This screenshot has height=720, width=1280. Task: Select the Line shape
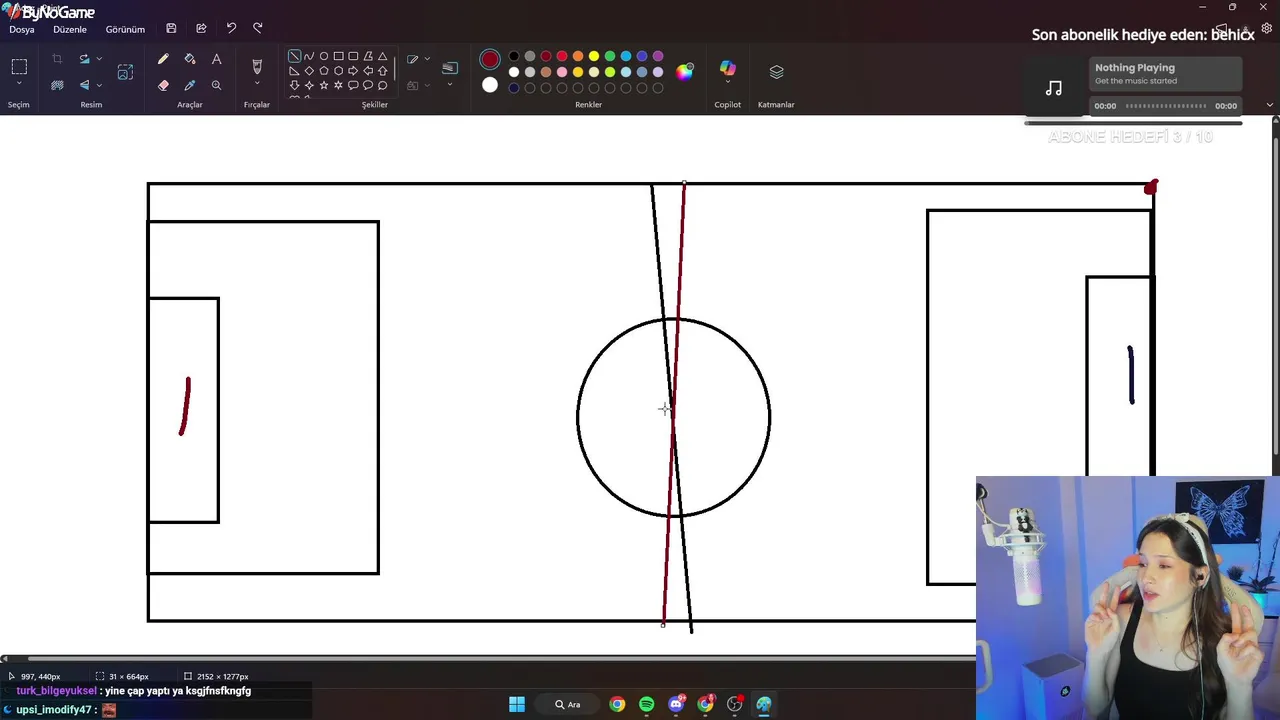point(294,56)
